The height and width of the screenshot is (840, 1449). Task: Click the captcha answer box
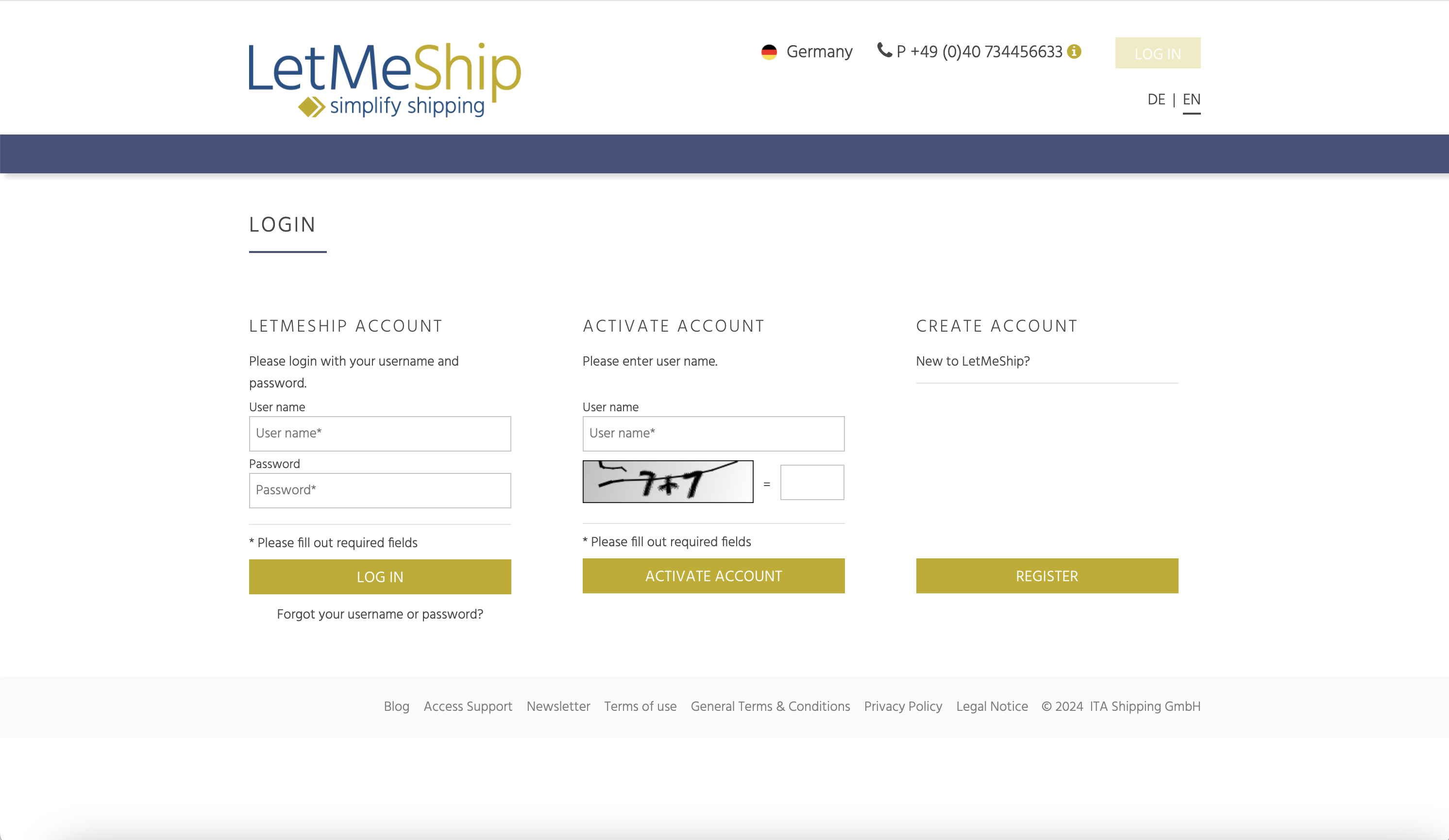[811, 483]
